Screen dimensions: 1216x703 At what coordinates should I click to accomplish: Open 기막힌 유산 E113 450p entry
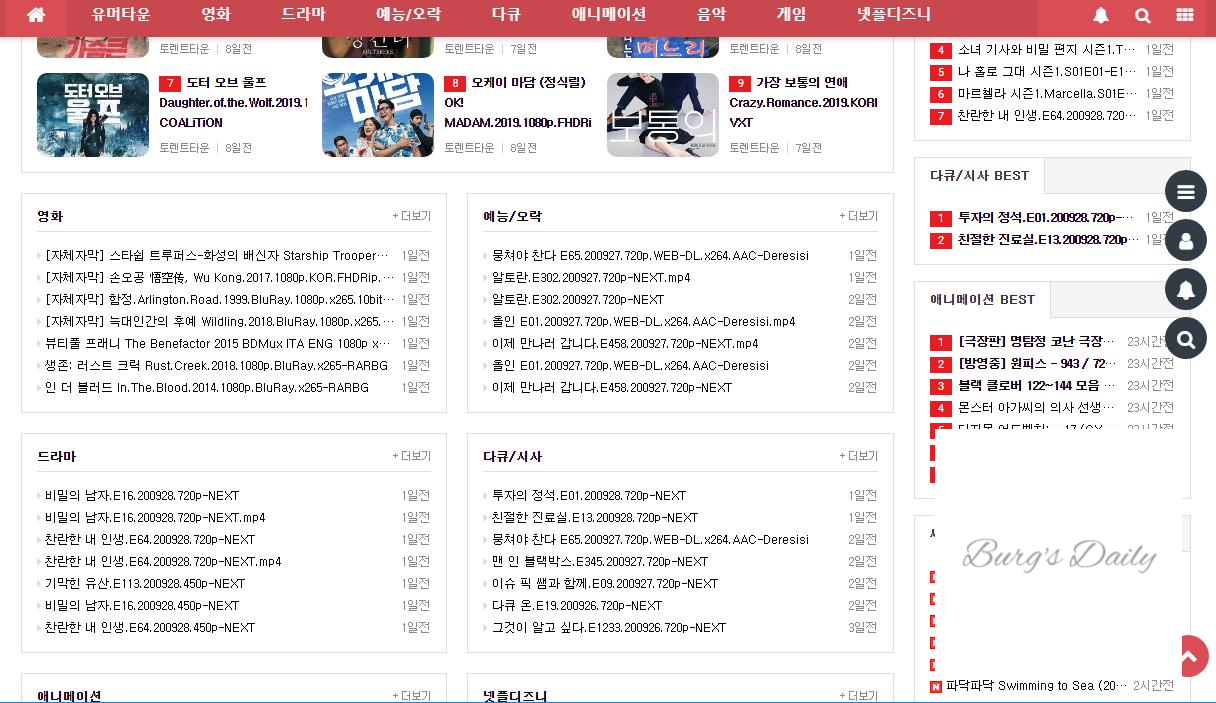pyautogui.click(x=145, y=584)
